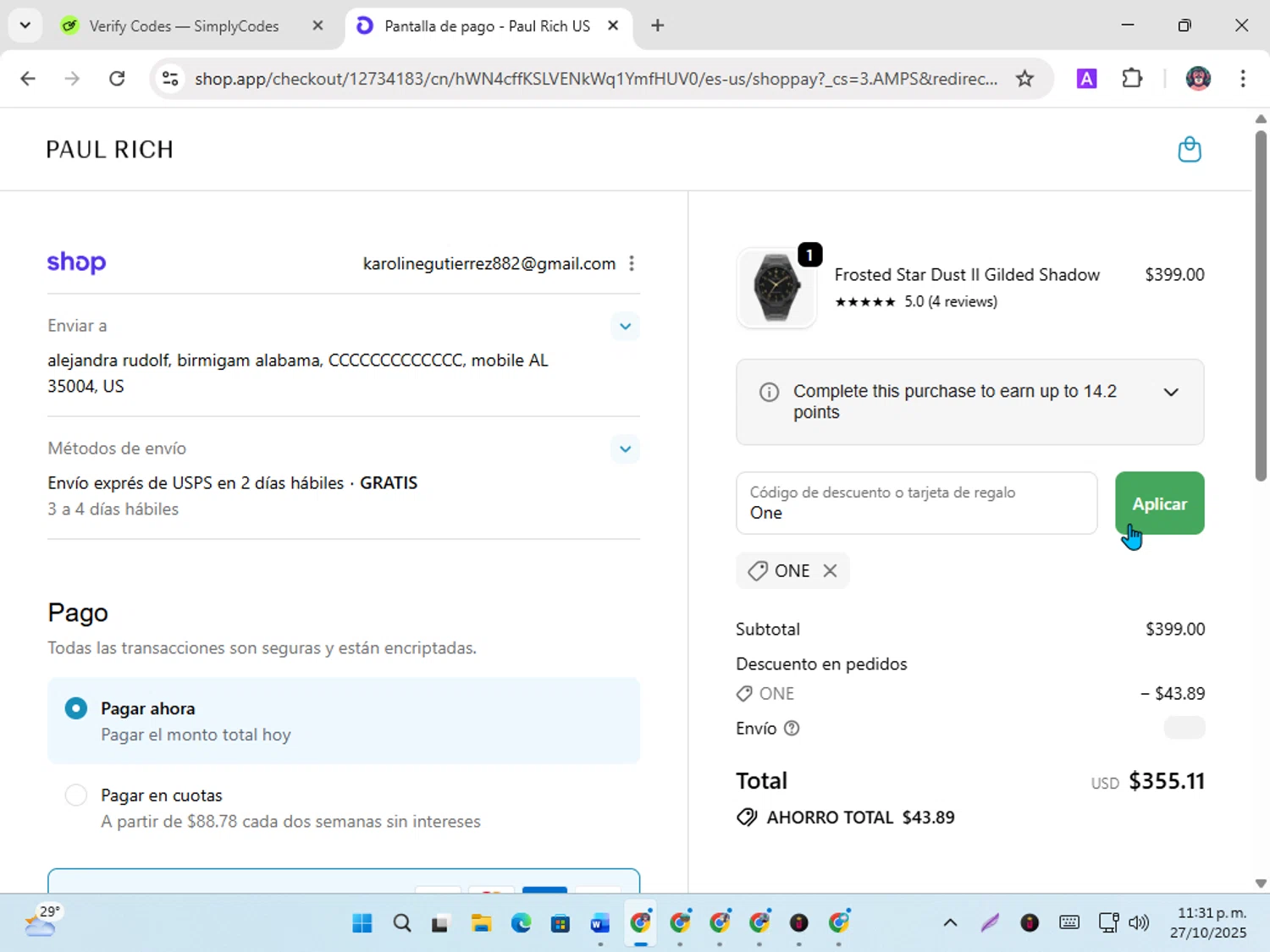1270x952 pixels.
Task: Select the Pantalla de pago - Paul Rich US tab
Action: click(x=487, y=26)
